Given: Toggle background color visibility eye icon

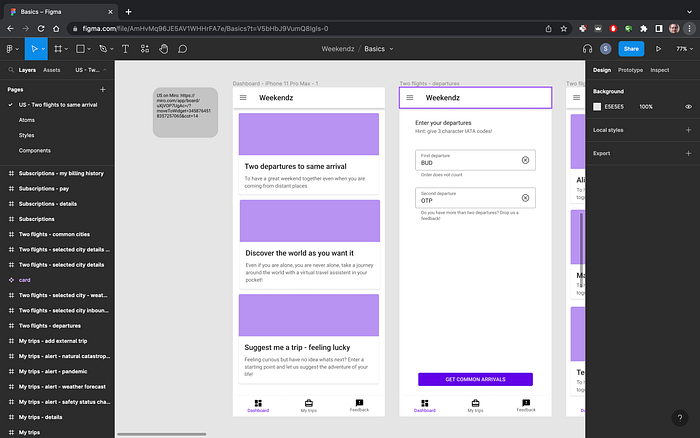Looking at the screenshot, I should point(688,106).
